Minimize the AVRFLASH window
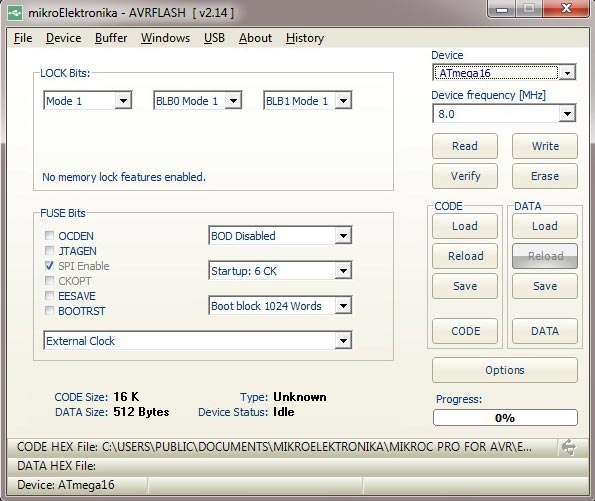 (502, 9)
